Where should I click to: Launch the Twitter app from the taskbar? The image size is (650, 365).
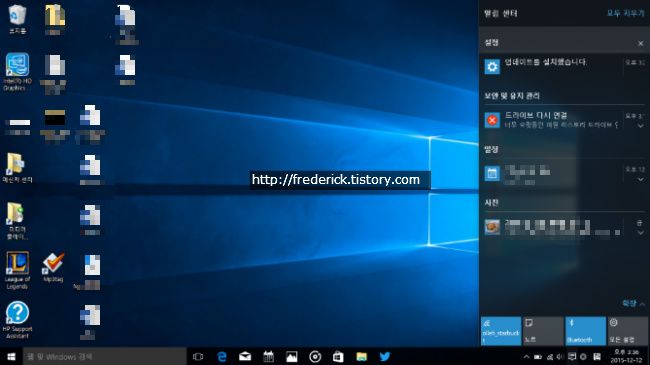coord(385,357)
